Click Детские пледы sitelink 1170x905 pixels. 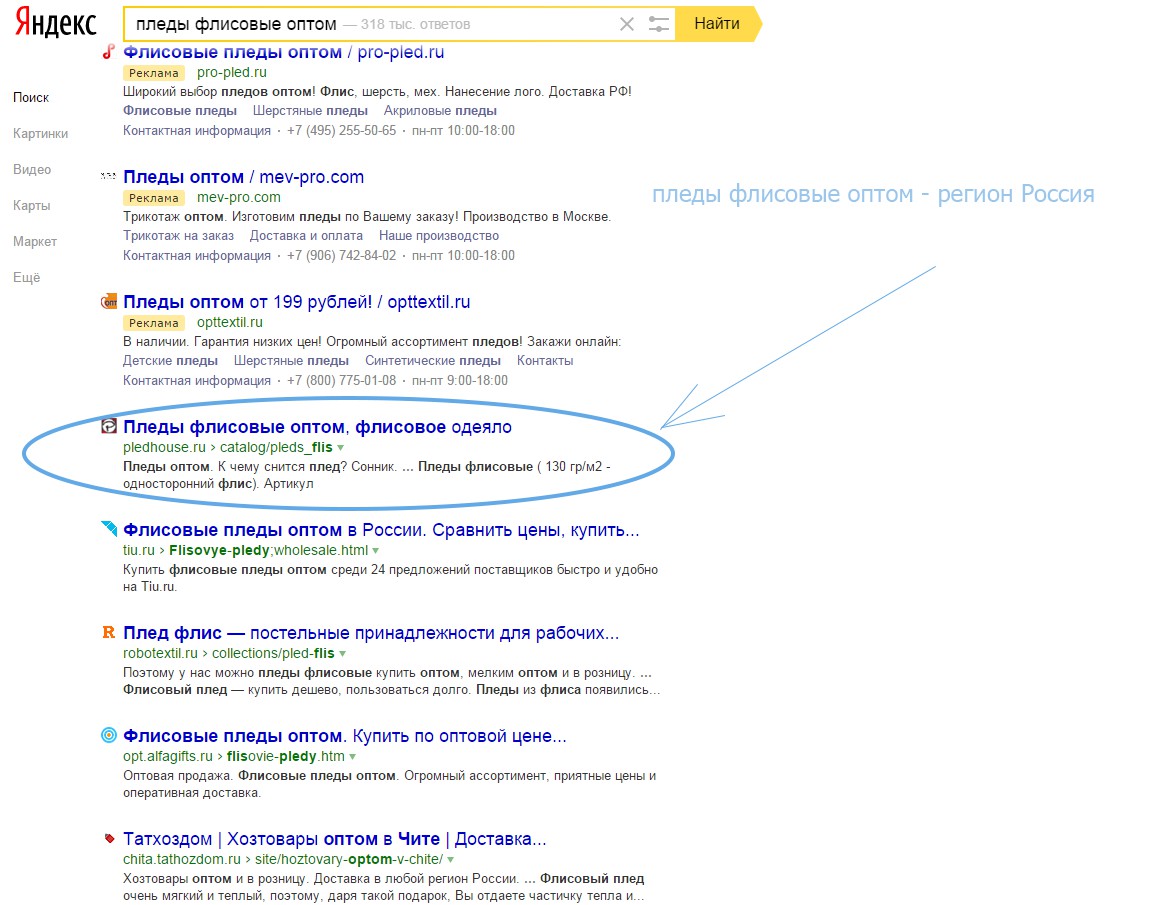(170, 361)
